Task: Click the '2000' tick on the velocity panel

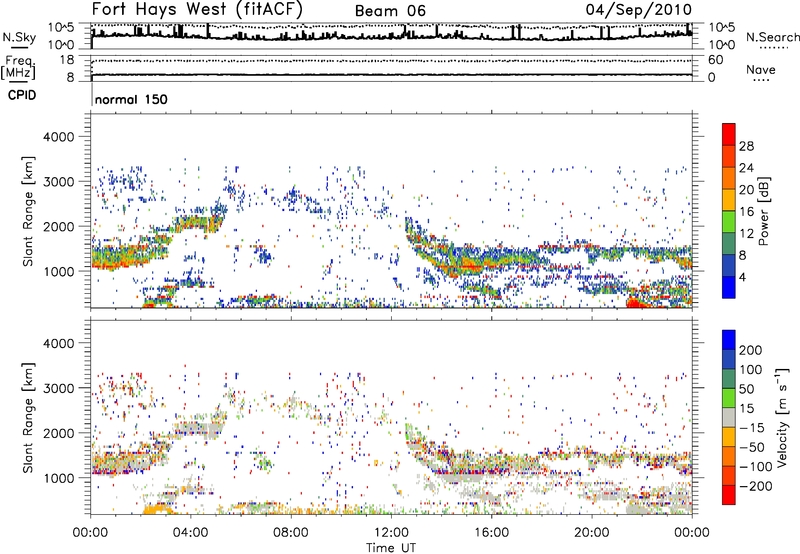Action: pyautogui.click(x=59, y=433)
